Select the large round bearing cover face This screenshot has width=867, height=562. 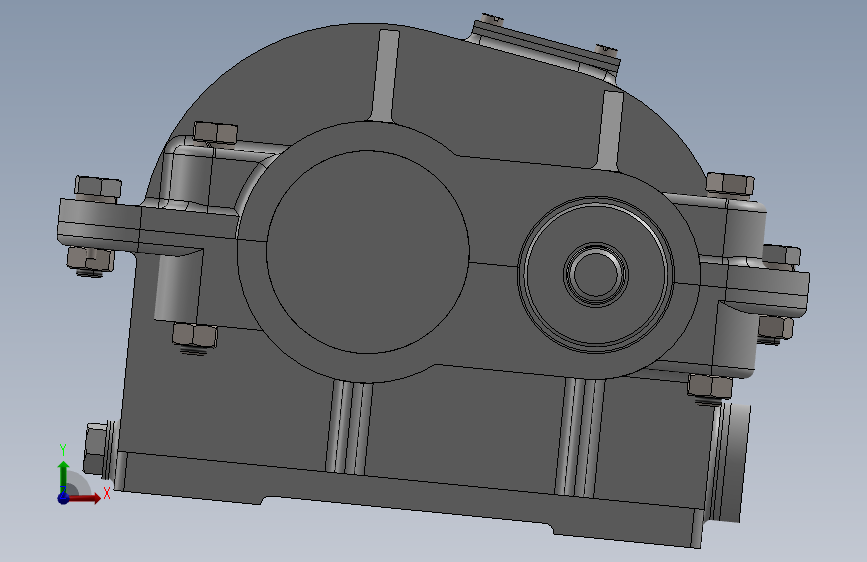368,252
